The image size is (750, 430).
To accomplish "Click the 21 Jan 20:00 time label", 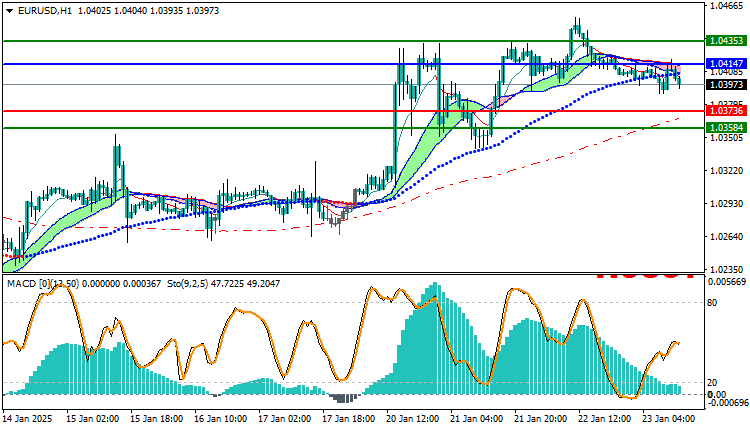I will (541, 419).
